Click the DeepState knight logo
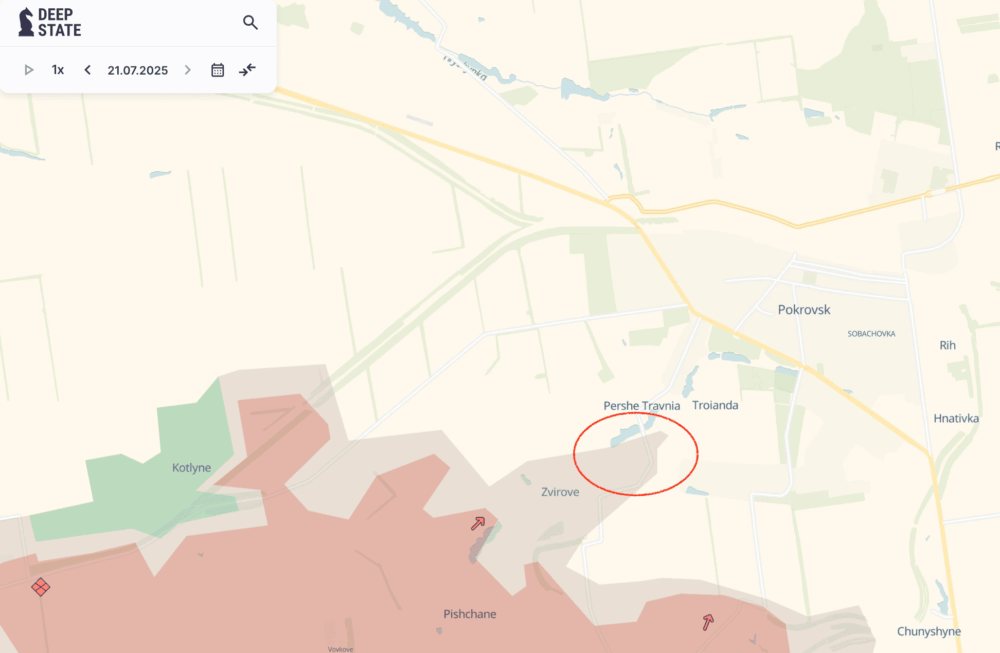1000x653 pixels. coord(26,22)
